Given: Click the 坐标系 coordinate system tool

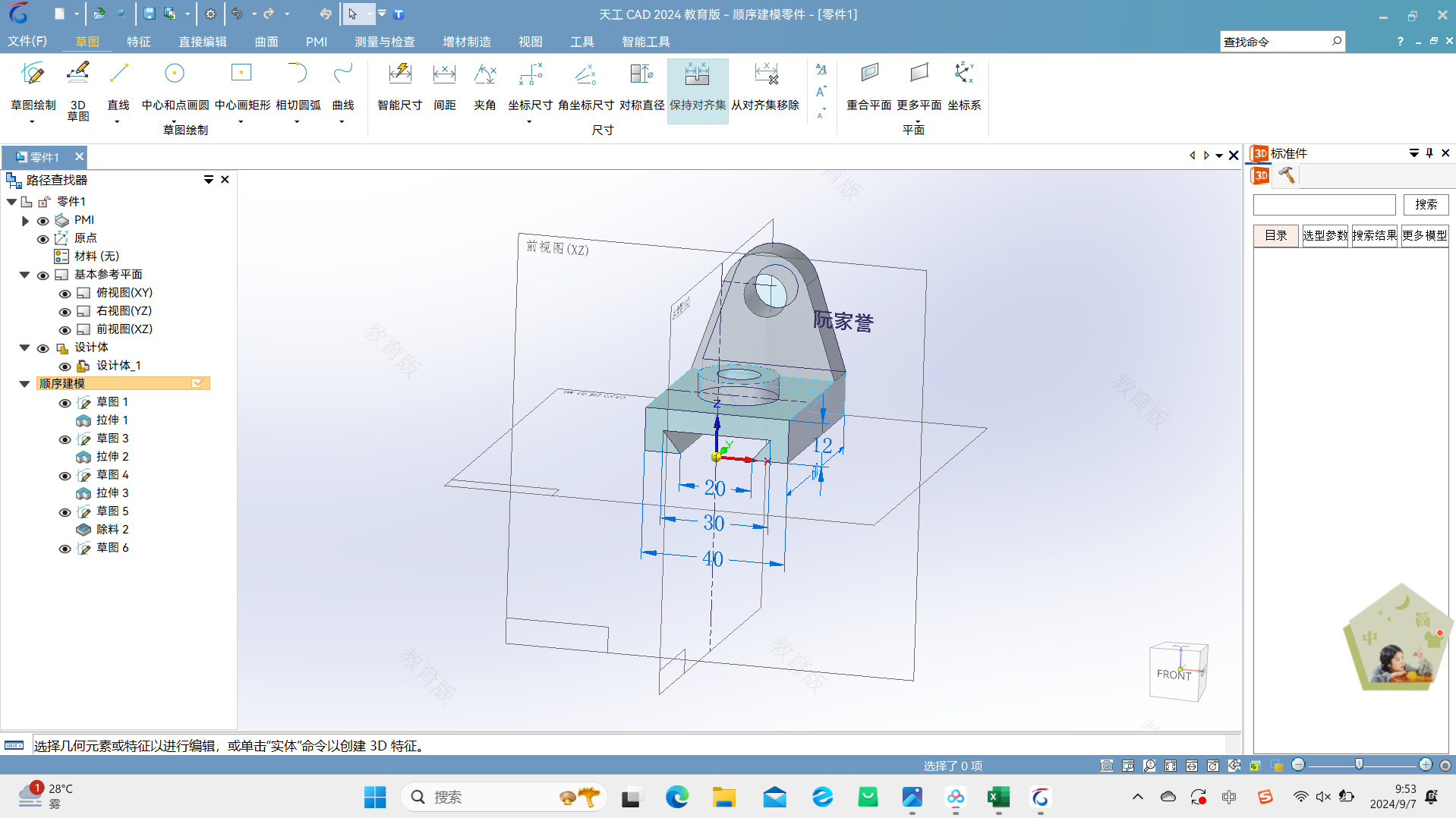Looking at the screenshot, I should pyautogui.click(x=964, y=85).
